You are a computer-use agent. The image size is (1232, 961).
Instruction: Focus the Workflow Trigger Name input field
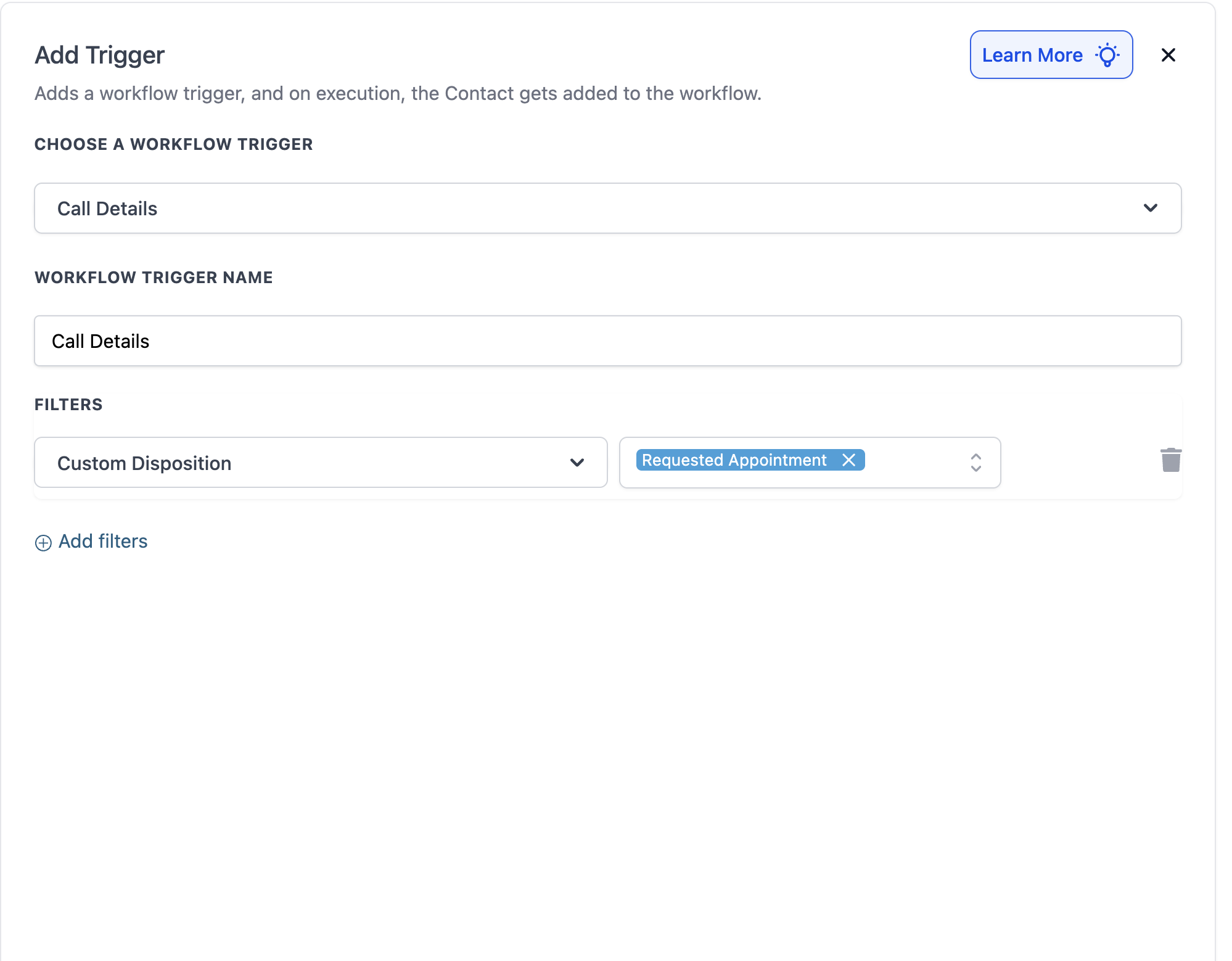tap(607, 341)
